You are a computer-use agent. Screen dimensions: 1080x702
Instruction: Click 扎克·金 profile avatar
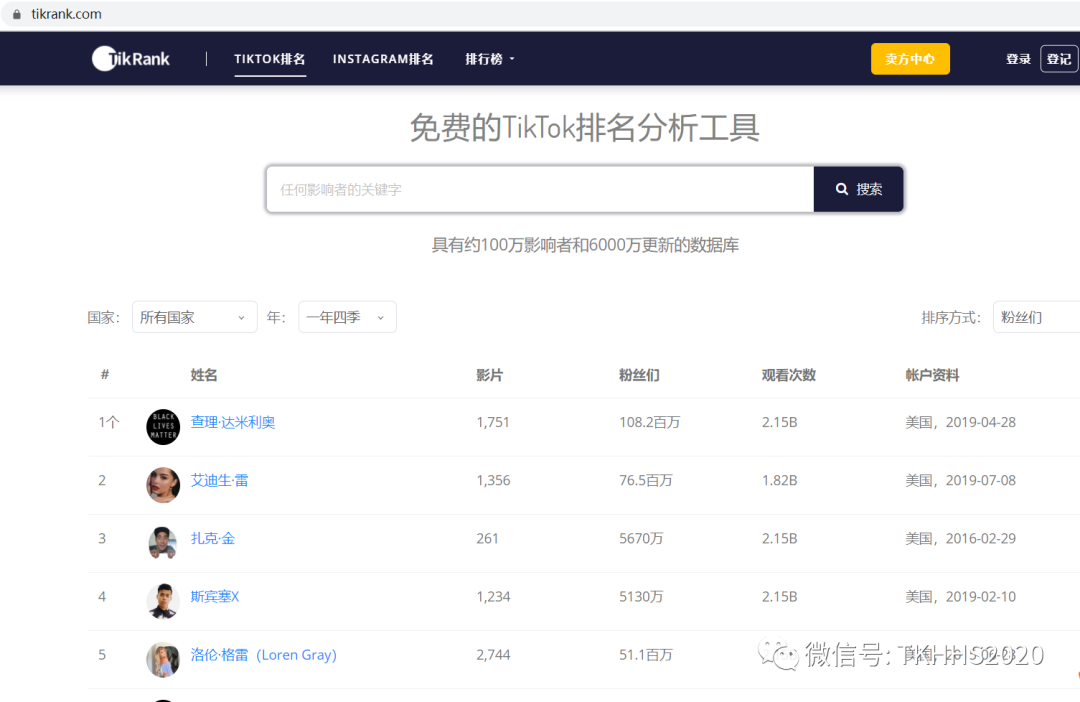pyautogui.click(x=163, y=543)
